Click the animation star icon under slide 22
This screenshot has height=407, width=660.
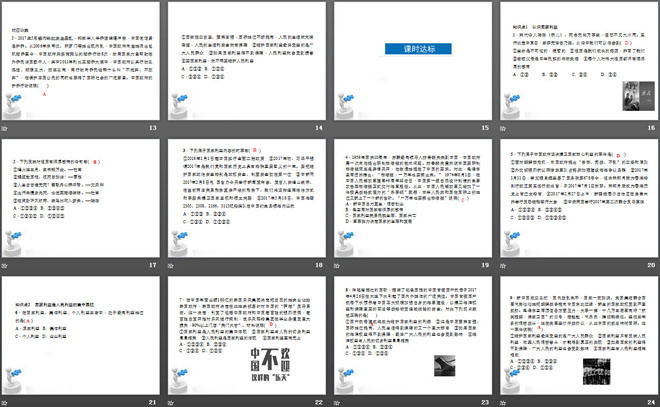click(171, 403)
